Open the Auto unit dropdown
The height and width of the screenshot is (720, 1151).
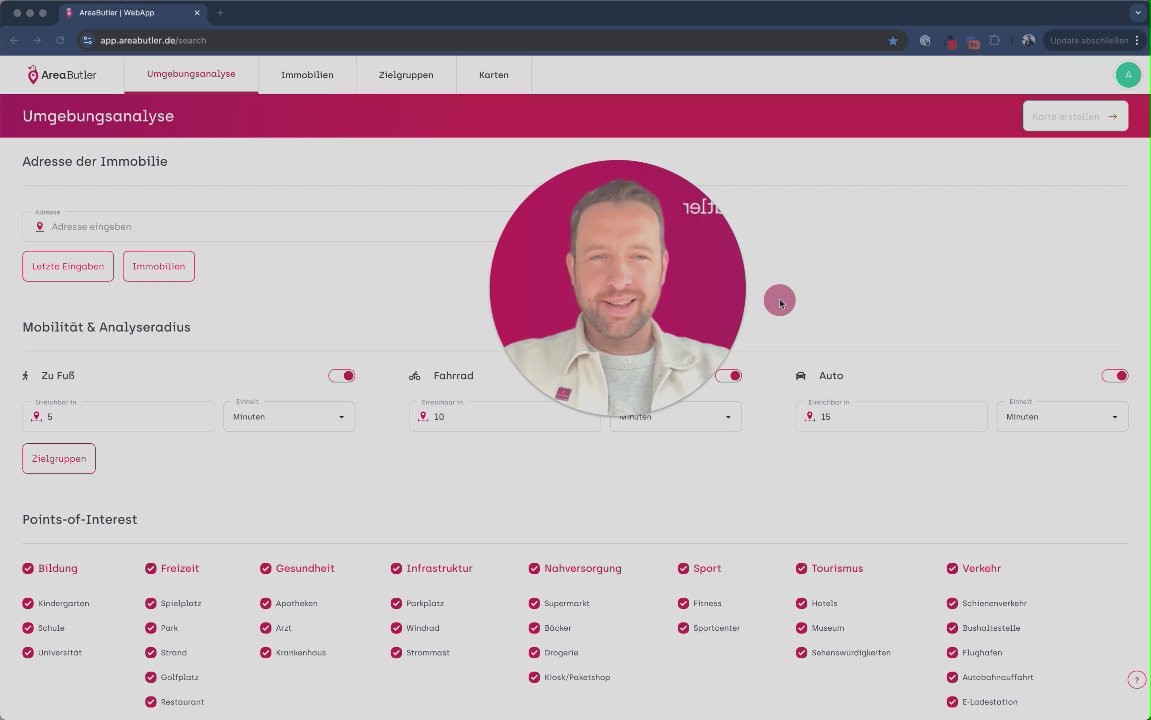click(x=1062, y=416)
